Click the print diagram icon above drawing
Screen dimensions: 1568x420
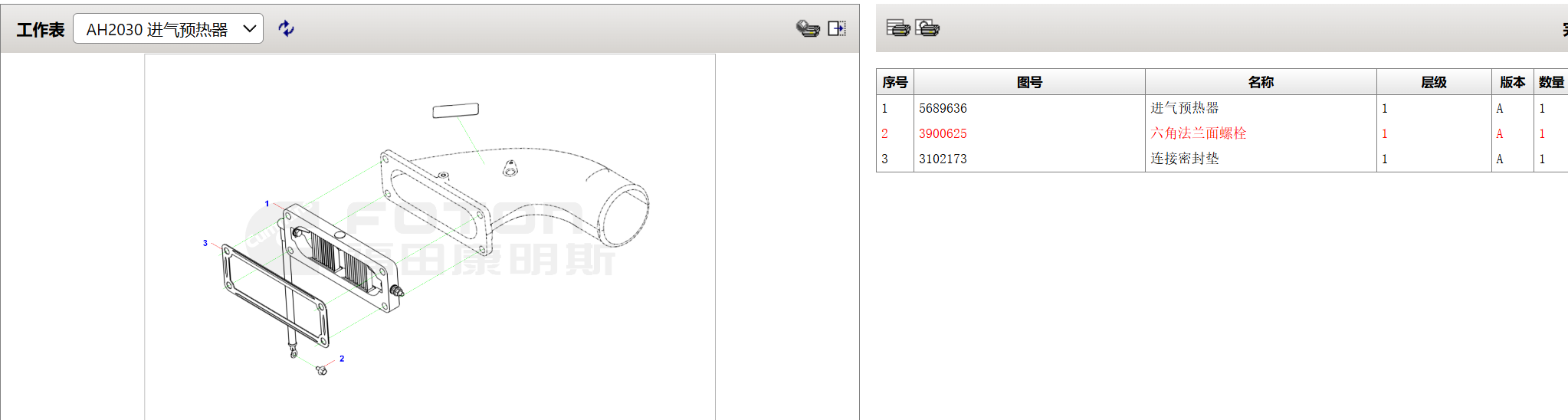pos(808,28)
